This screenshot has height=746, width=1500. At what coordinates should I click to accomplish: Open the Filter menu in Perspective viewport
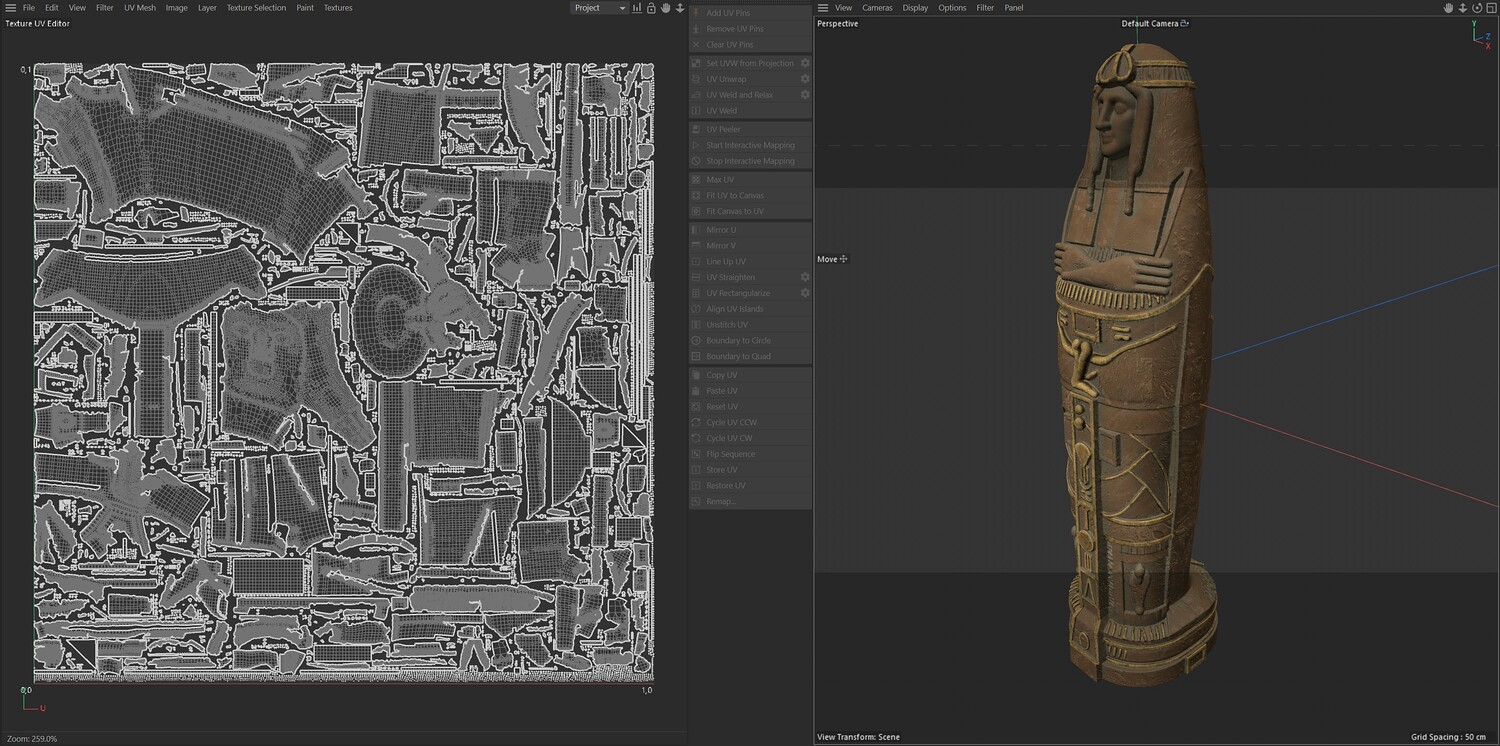[985, 8]
